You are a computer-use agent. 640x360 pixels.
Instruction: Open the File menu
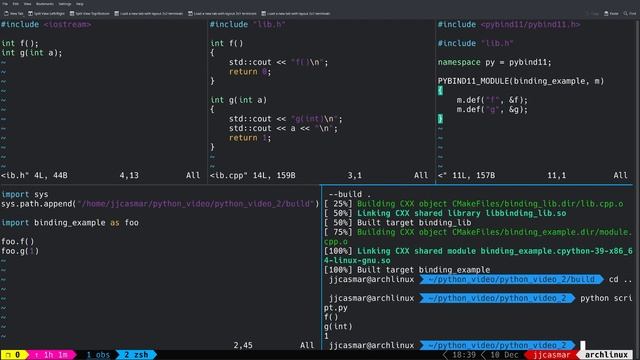pyautogui.click(x=5, y=4)
